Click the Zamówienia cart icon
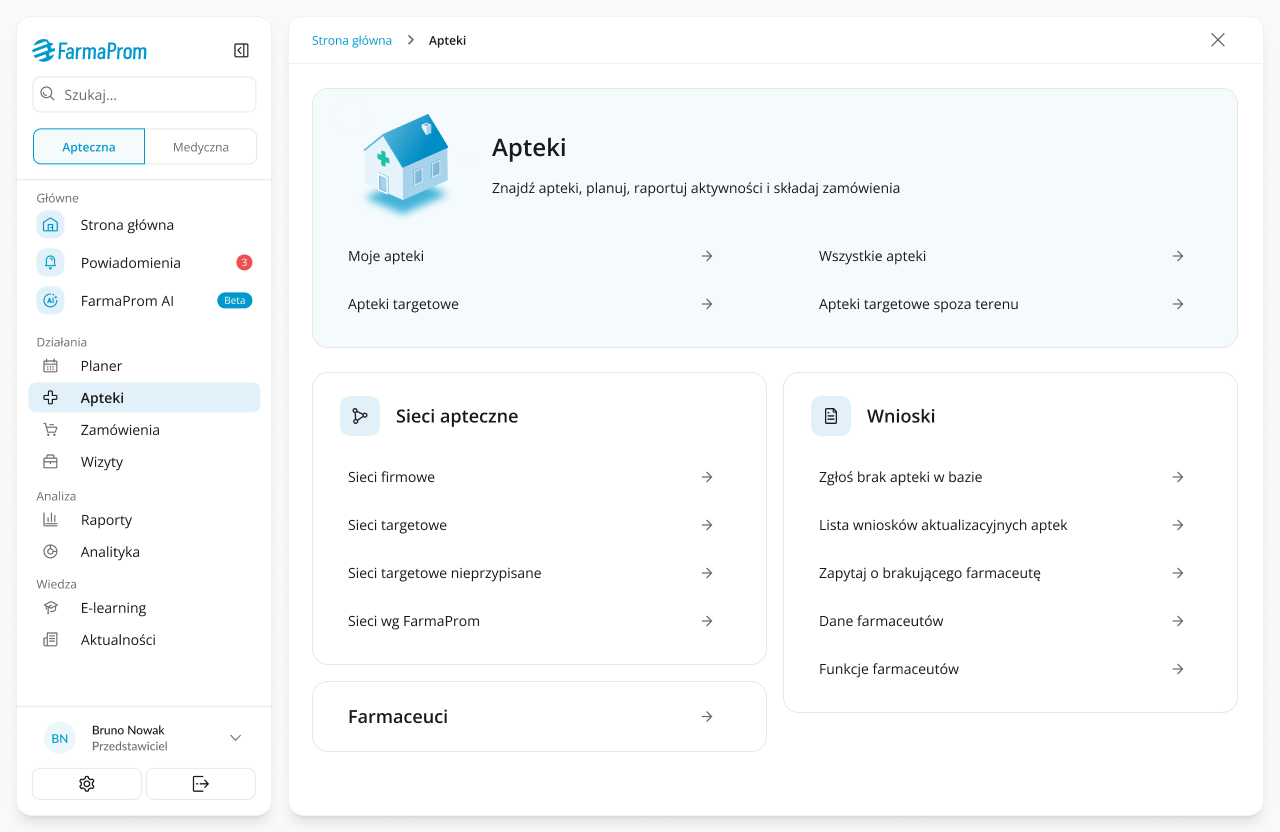The height and width of the screenshot is (832, 1280). pyautogui.click(x=50, y=430)
